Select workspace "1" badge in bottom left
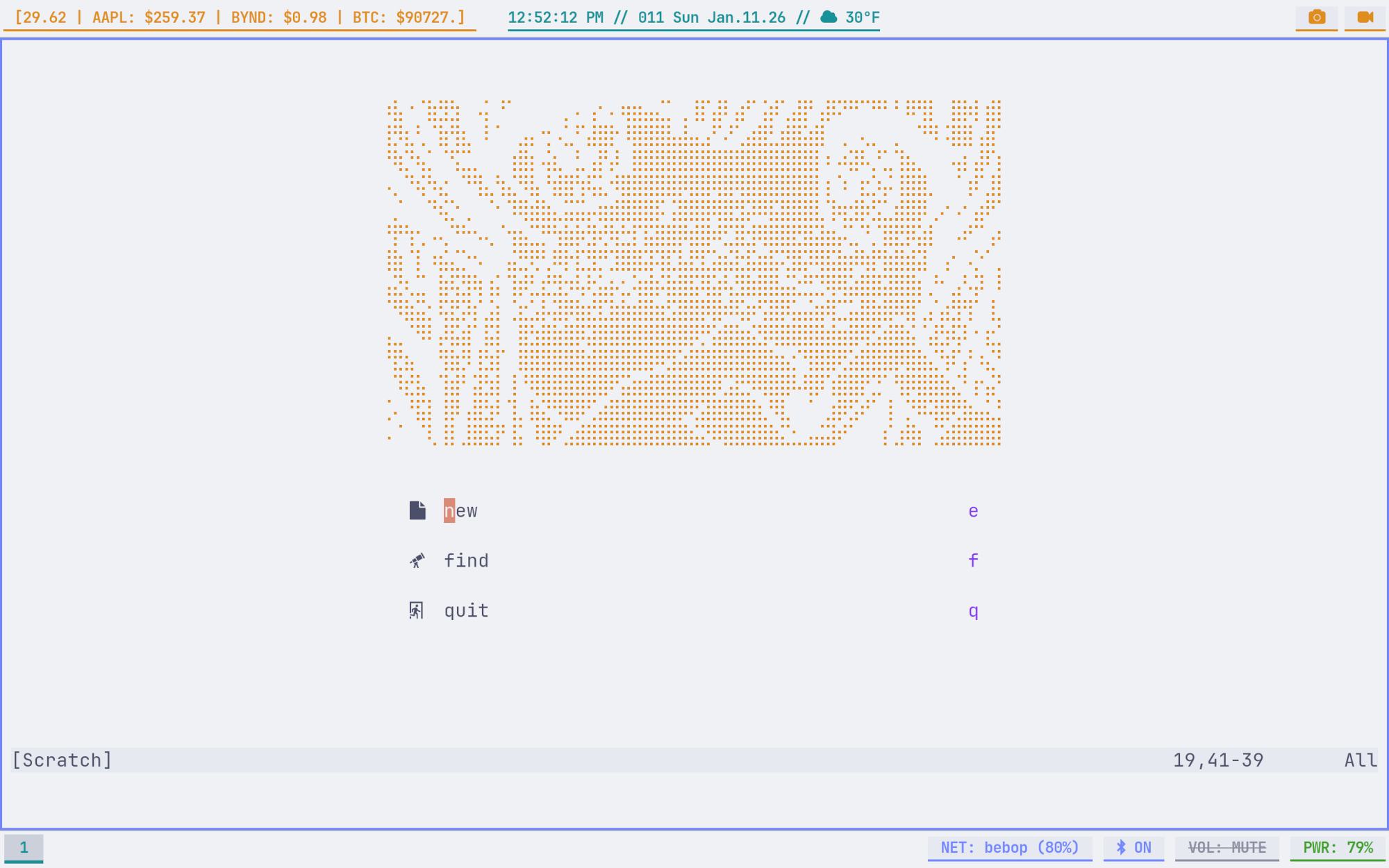The height and width of the screenshot is (868, 1389). point(24,847)
